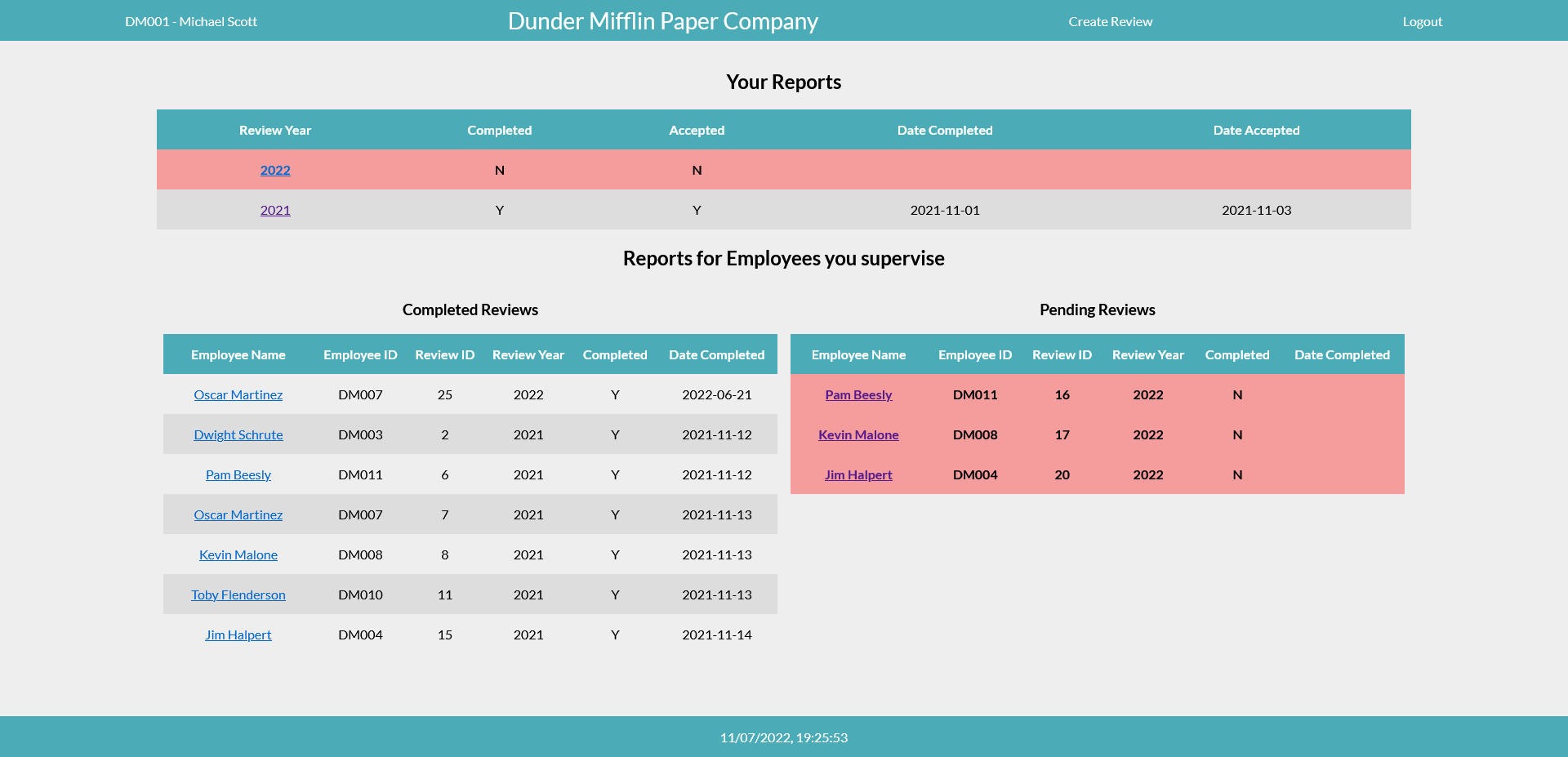
Task: Open Pam Beesly pending 2022 review
Action: (858, 394)
